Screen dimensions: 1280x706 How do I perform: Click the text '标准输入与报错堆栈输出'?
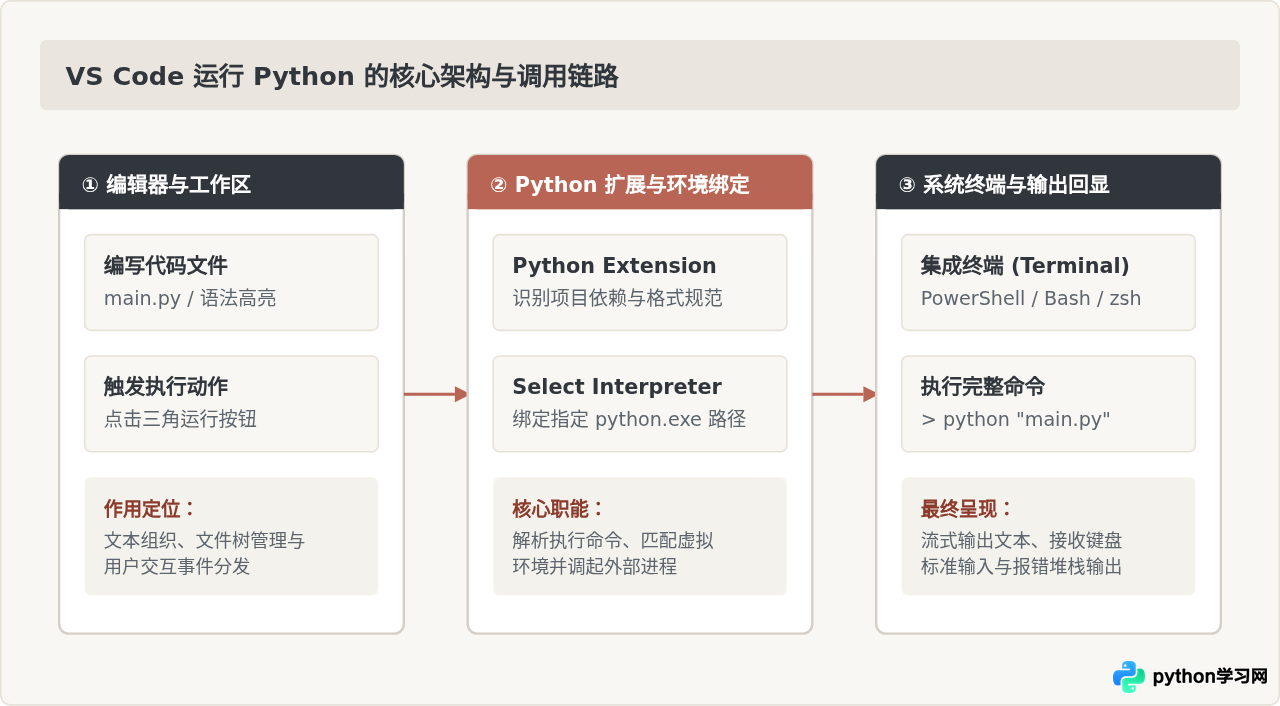click(1021, 566)
